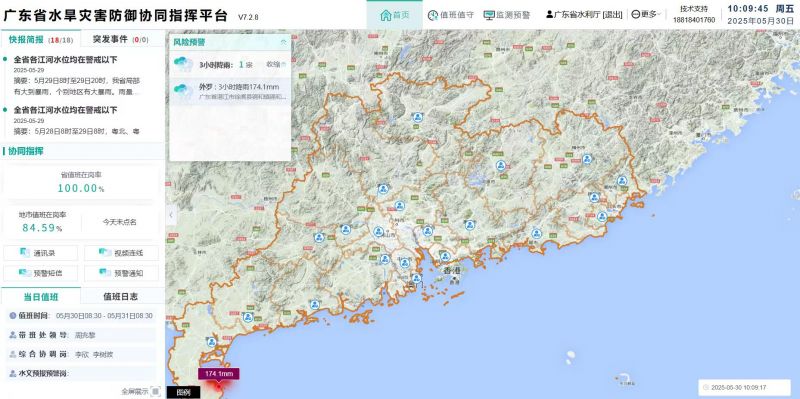Click the duty person marker near 香港
The width and height of the screenshot is (800, 399).
(x=445, y=257)
